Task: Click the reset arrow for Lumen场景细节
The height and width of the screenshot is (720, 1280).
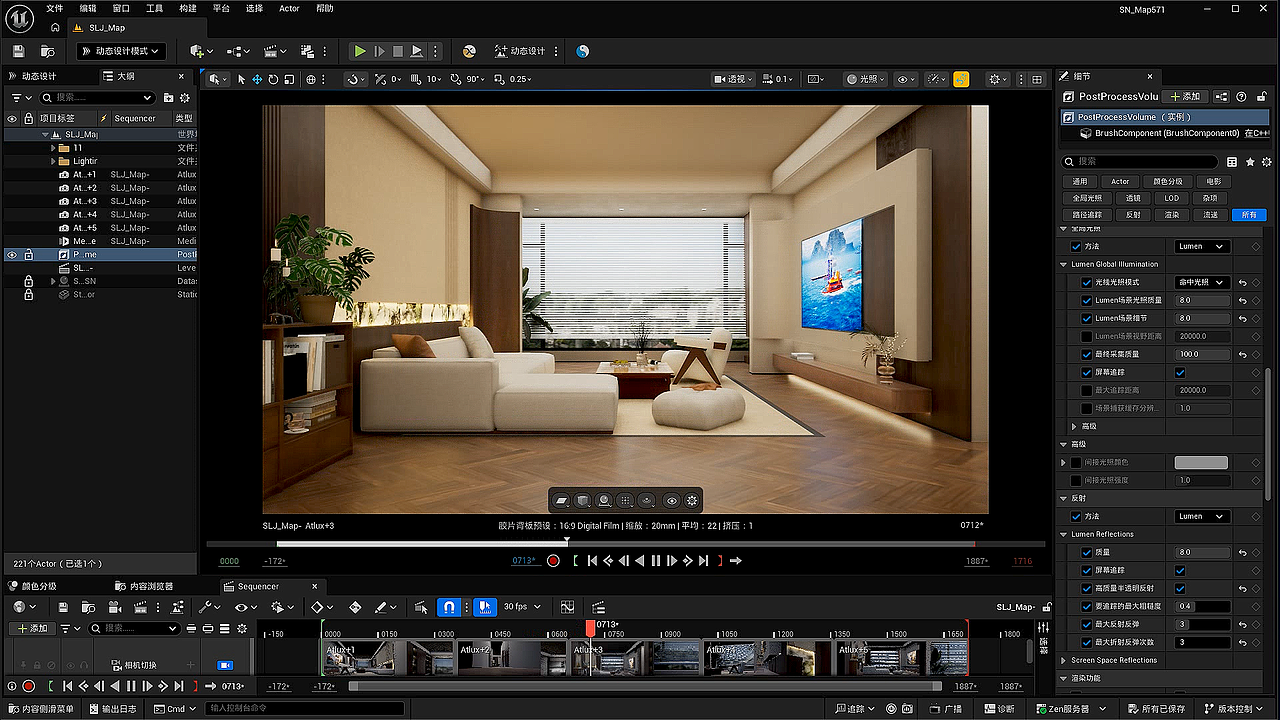Action: [x=1242, y=318]
